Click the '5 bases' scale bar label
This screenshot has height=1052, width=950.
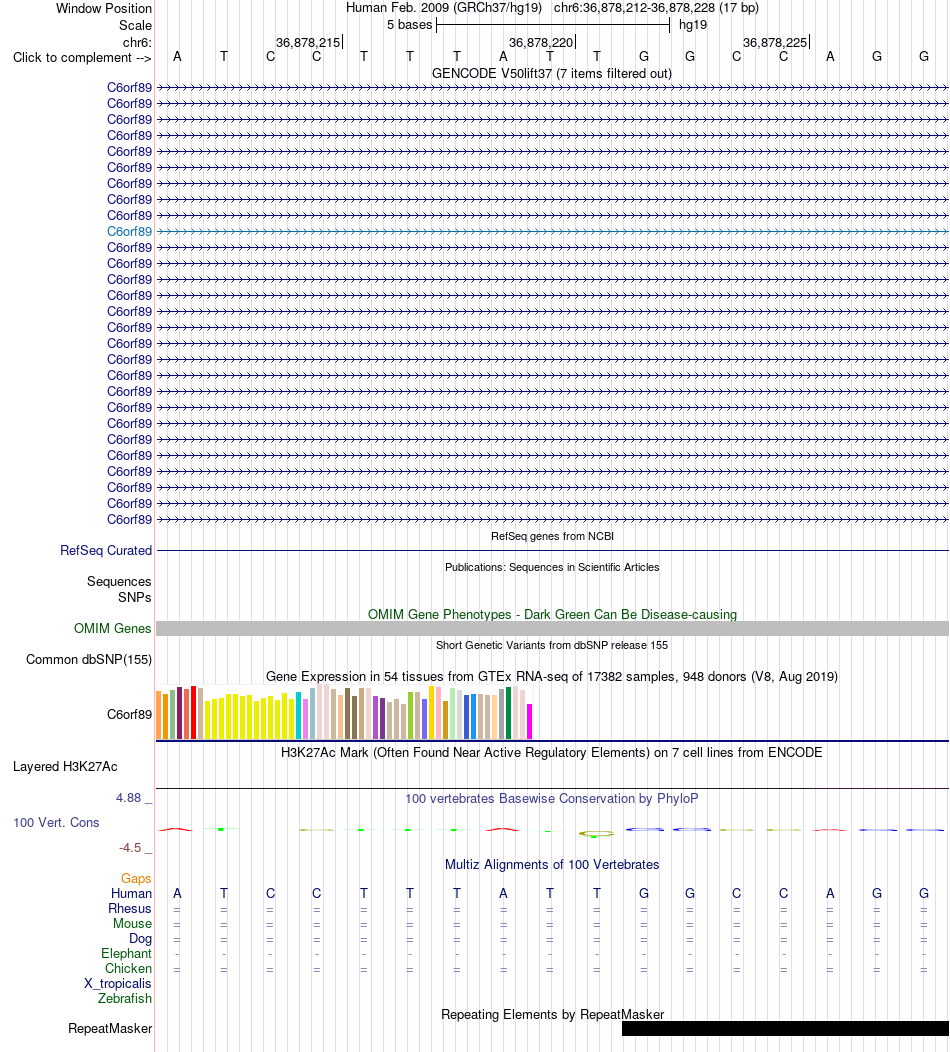(409, 25)
